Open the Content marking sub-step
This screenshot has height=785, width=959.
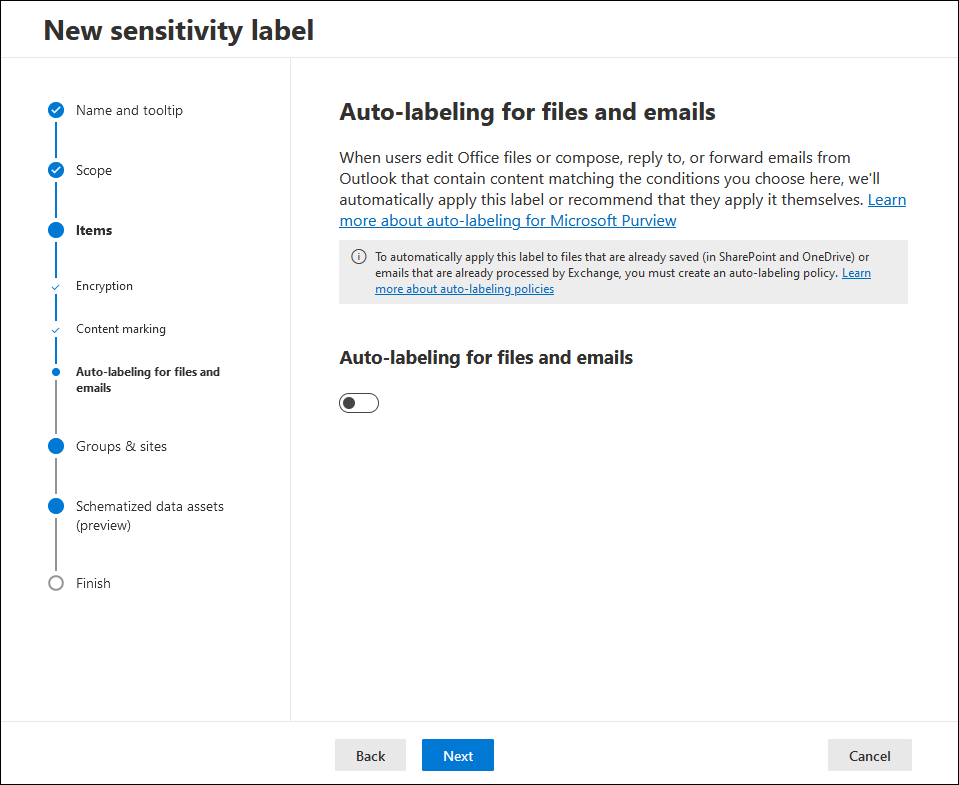[x=120, y=329]
